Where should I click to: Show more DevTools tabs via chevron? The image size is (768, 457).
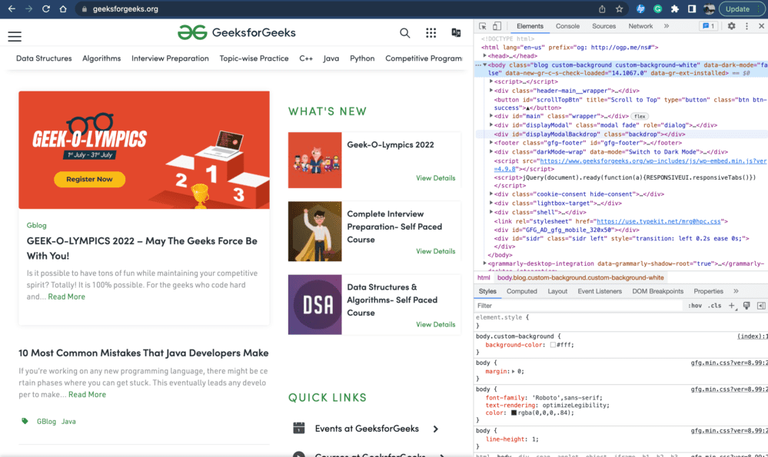click(x=666, y=26)
